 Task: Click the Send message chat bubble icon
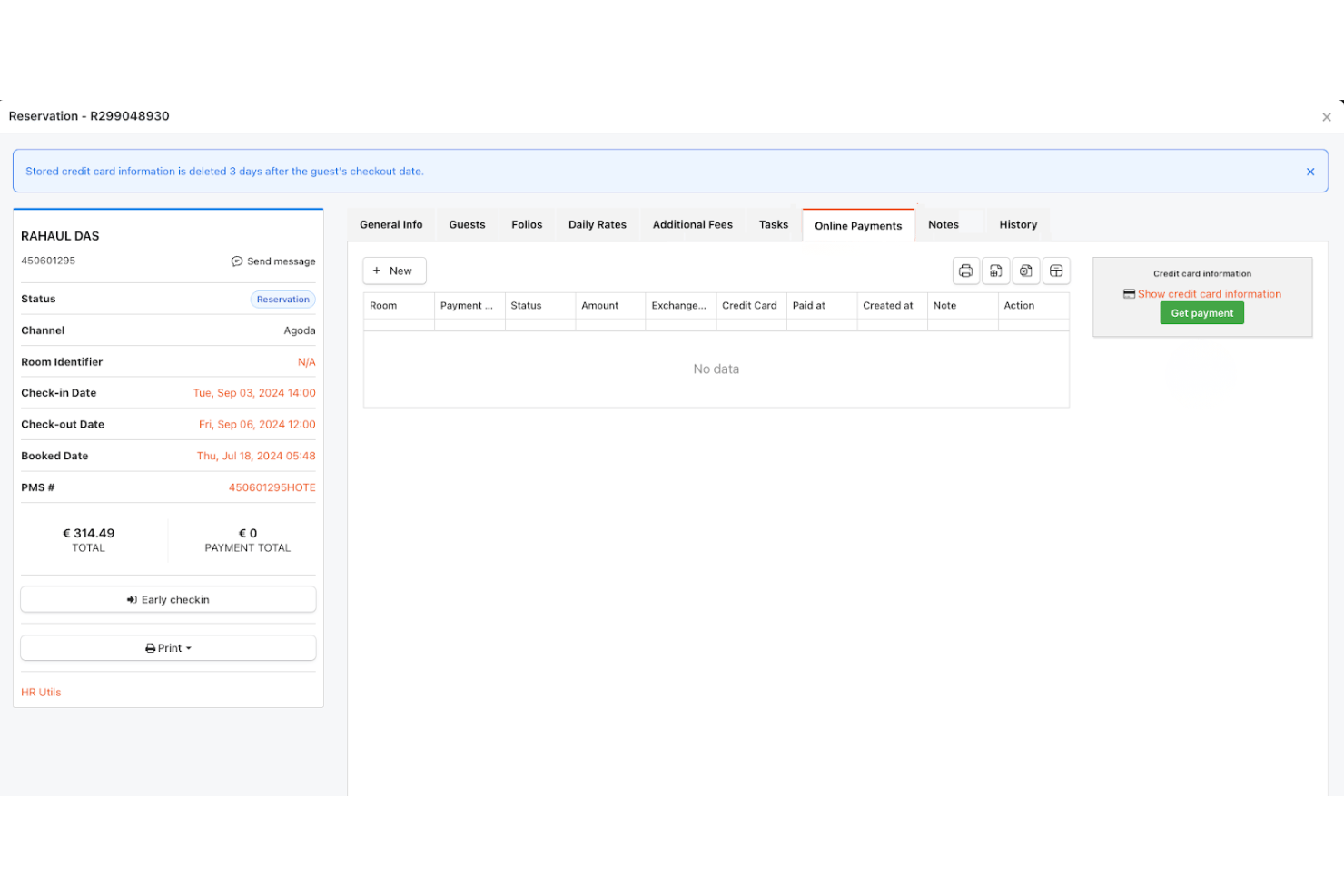(237, 261)
